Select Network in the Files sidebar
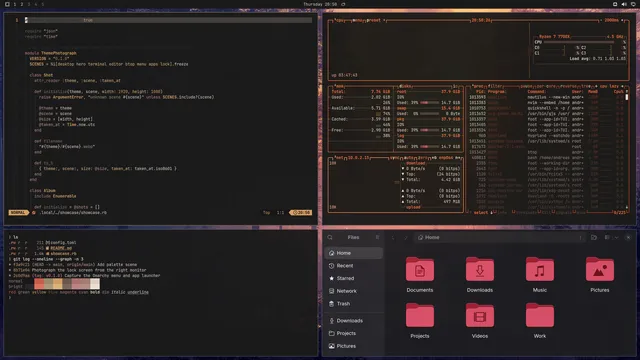 pyautogui.click(x=353, y=291)
